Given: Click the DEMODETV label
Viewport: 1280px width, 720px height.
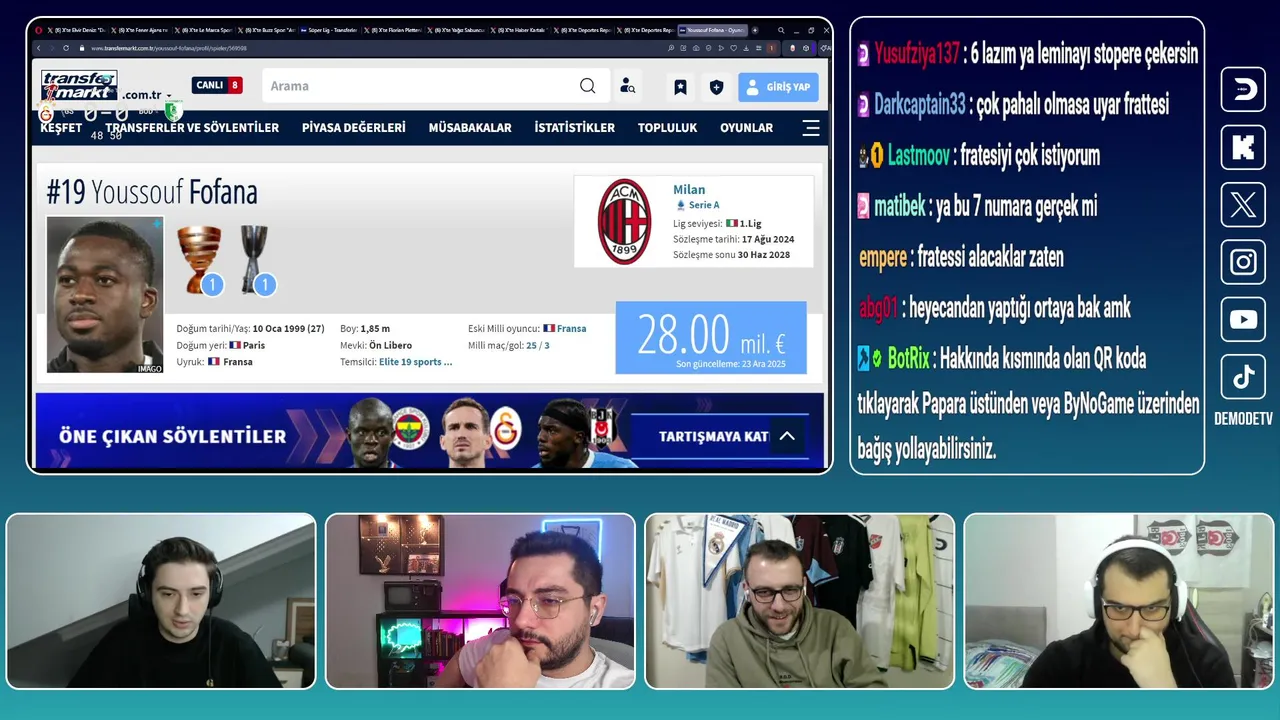Looking at the screenshot, I should tap(1243, 419).
